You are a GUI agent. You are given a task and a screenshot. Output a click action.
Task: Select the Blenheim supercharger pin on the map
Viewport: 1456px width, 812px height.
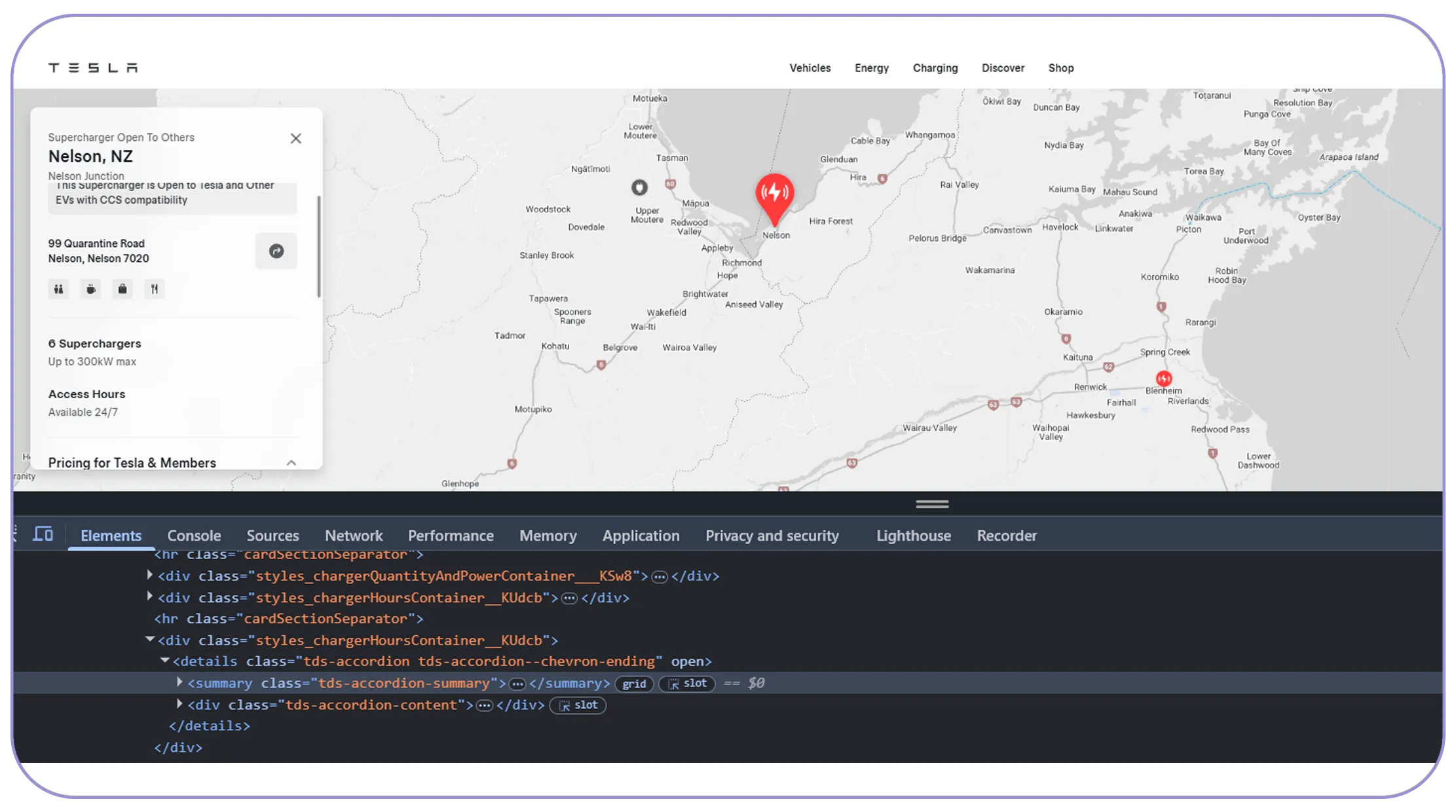click(x=1163, y=378)
